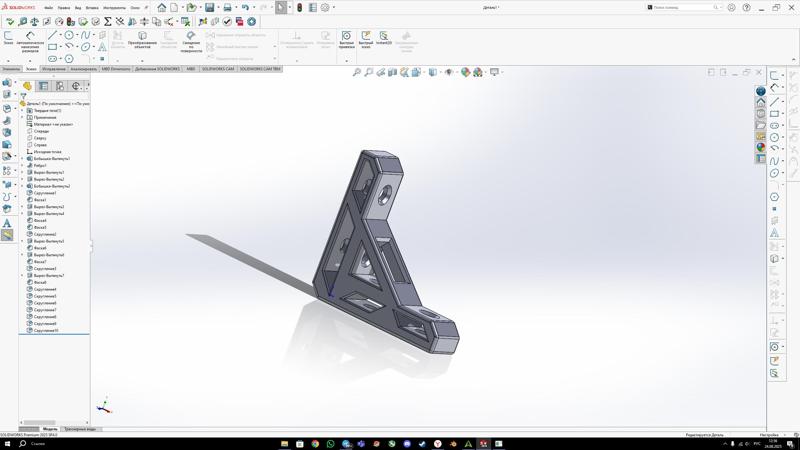Viewport: 800px width, 450px height.
Task: Open the Вид menu
Action: 78,8
